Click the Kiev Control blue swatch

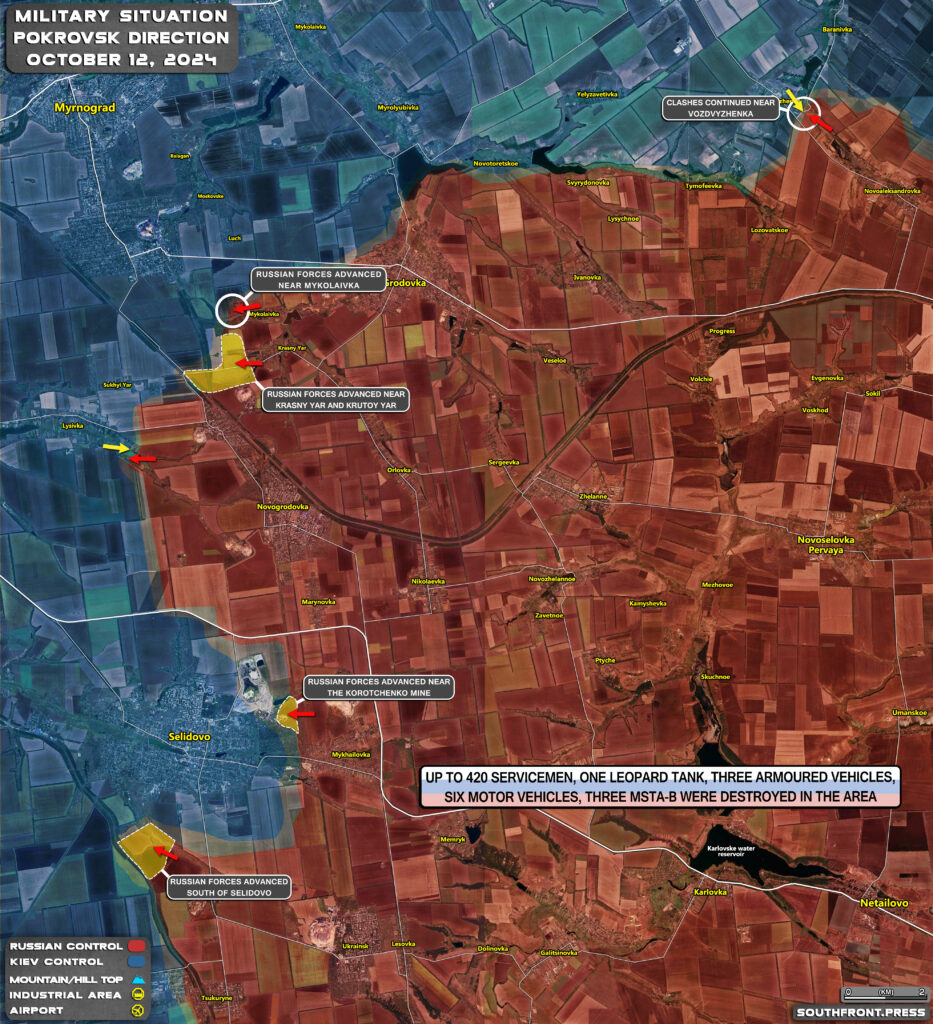(x=137, y=962)
